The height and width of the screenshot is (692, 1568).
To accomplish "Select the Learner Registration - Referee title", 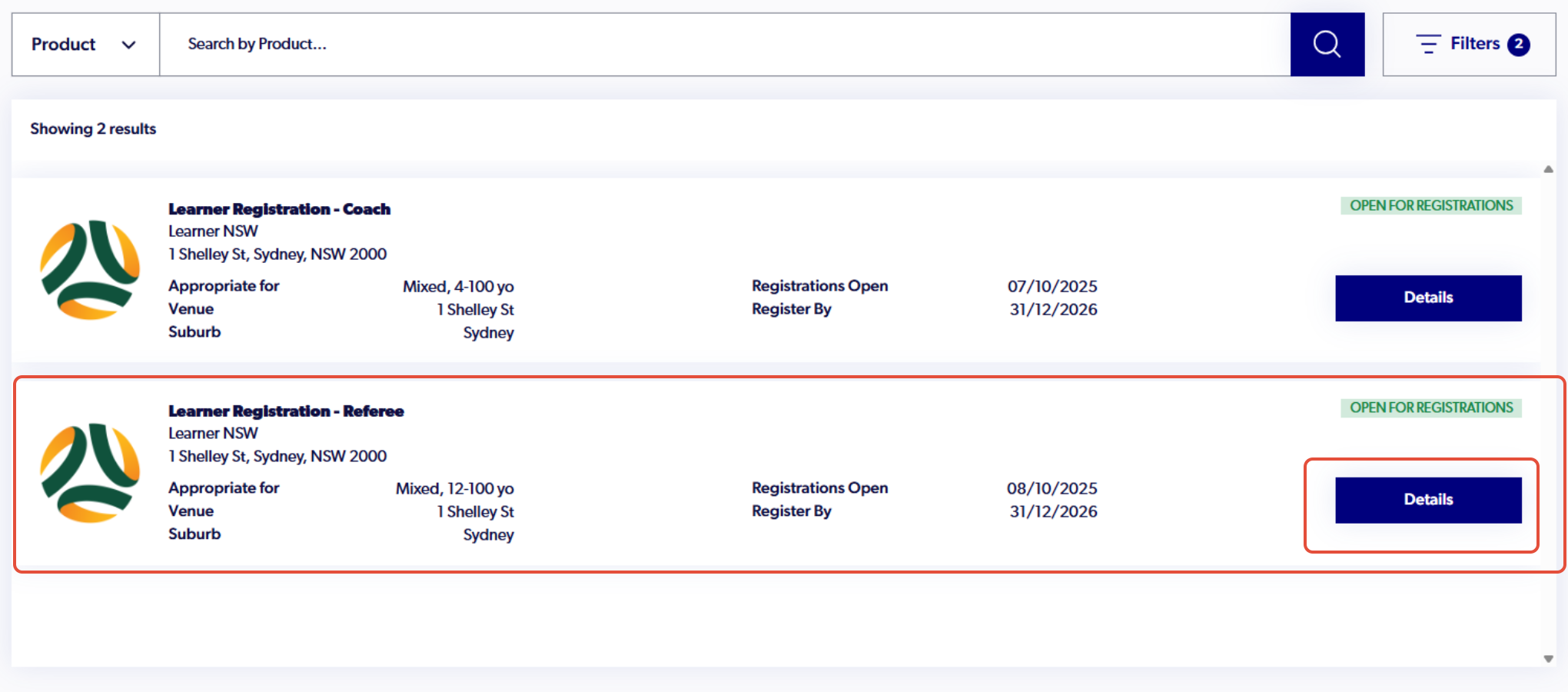I will 286,411.
